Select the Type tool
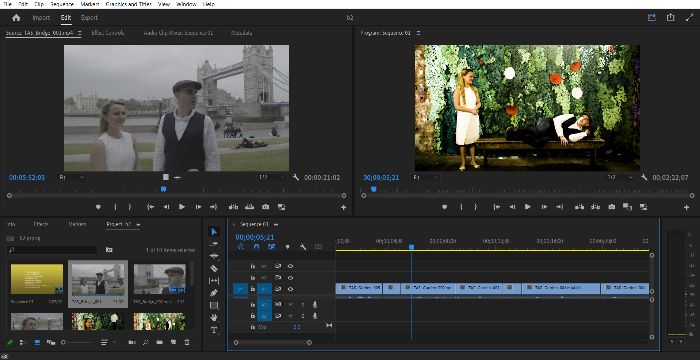 (214, 330)
